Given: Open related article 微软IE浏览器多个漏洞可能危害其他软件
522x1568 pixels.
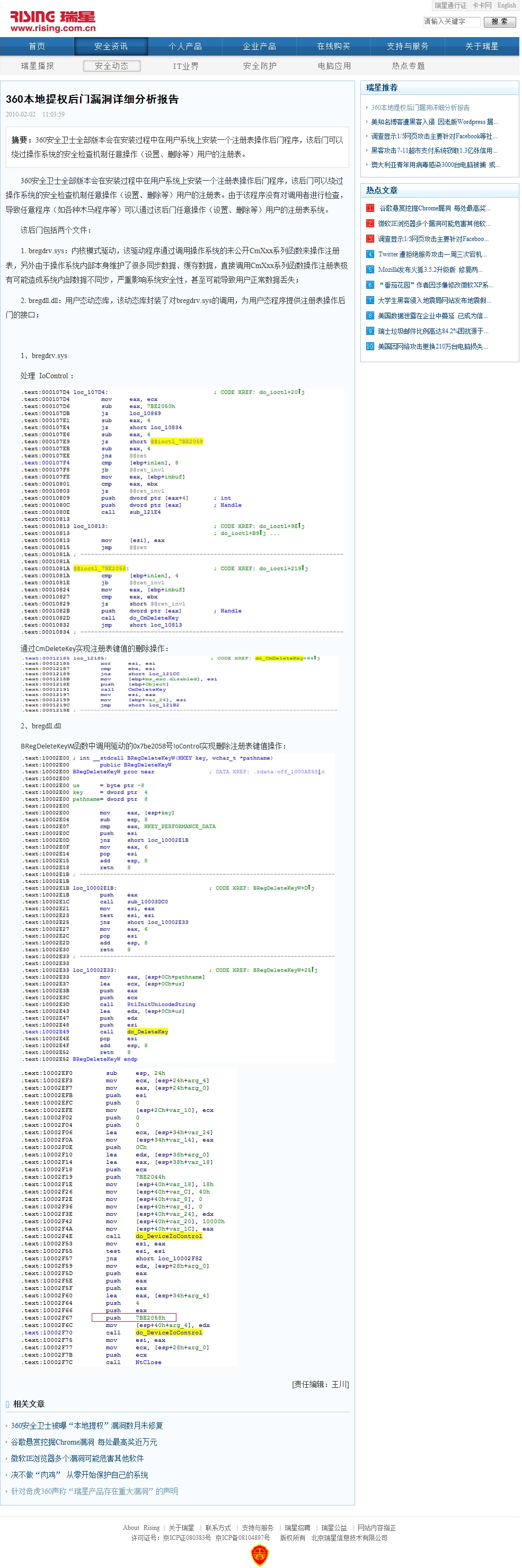Looking at the screenshot, I should 77,1458.
